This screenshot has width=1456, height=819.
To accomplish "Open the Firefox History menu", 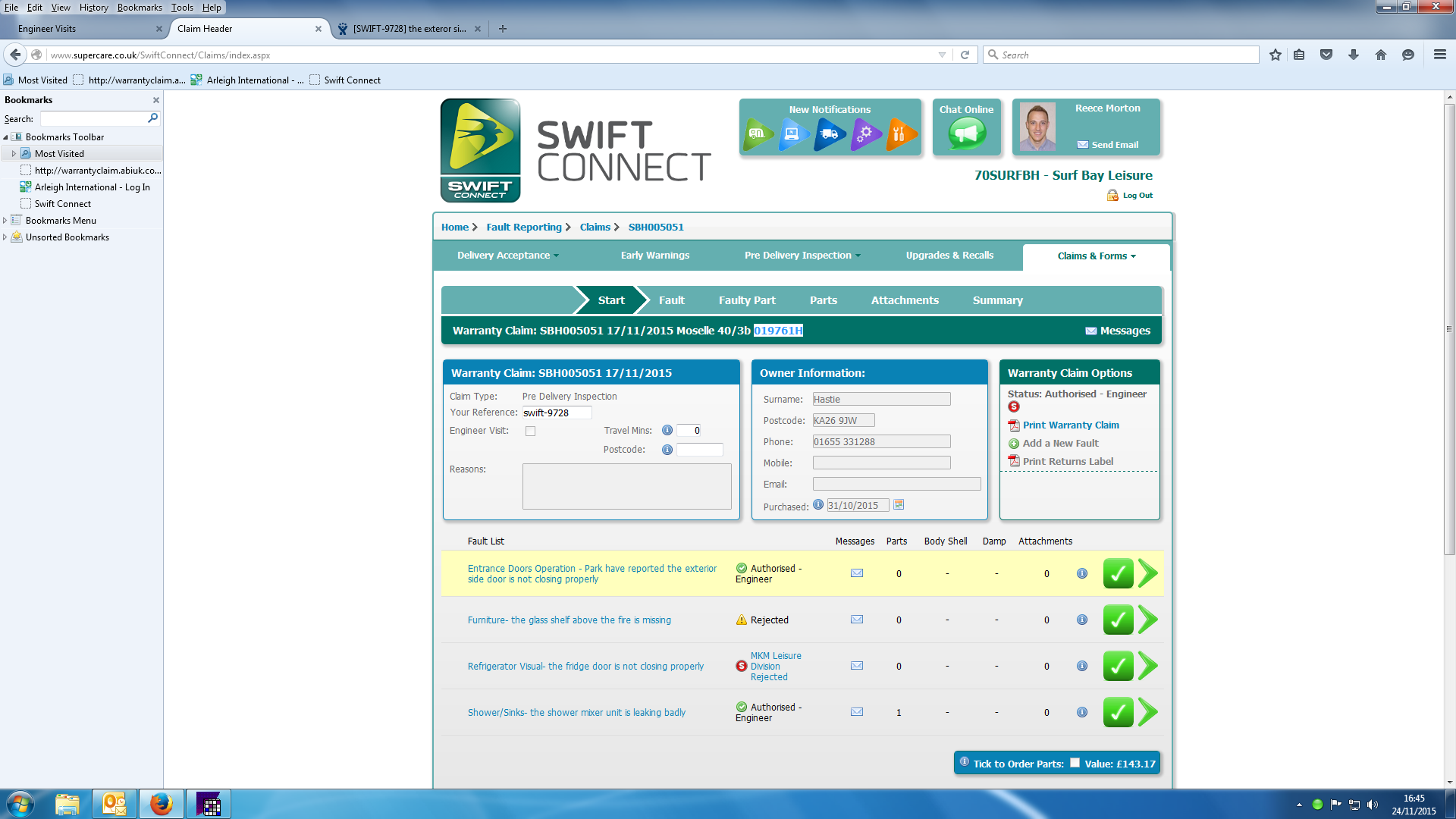I will (93, 8).
